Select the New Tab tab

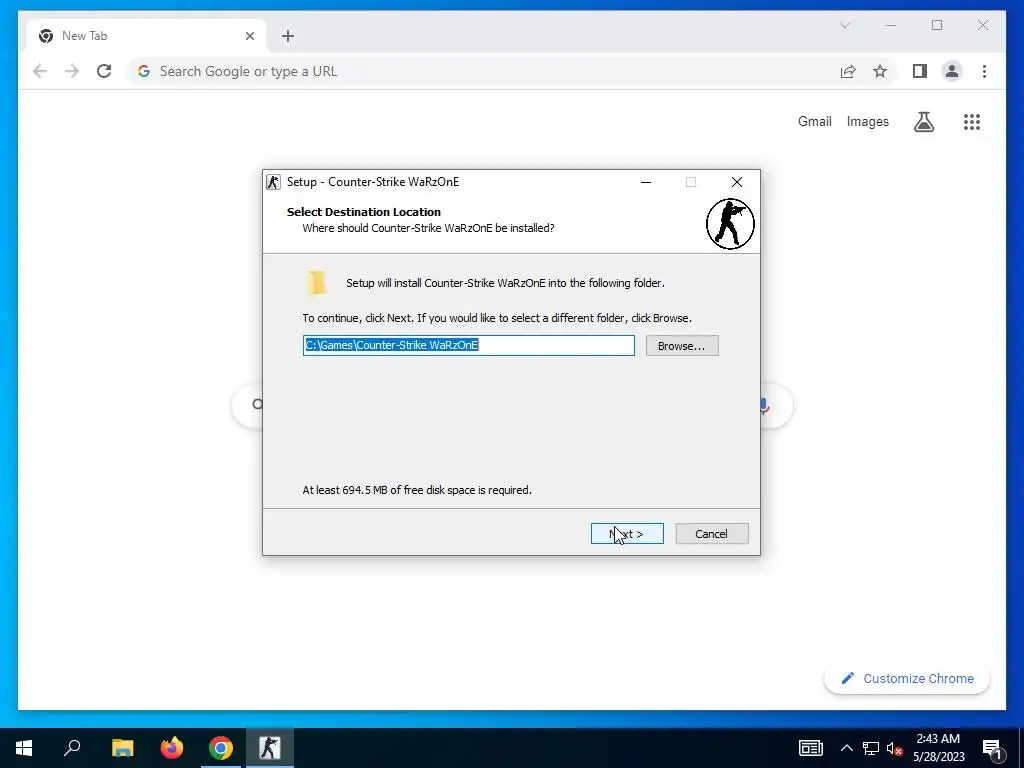(x=146, y=36)
